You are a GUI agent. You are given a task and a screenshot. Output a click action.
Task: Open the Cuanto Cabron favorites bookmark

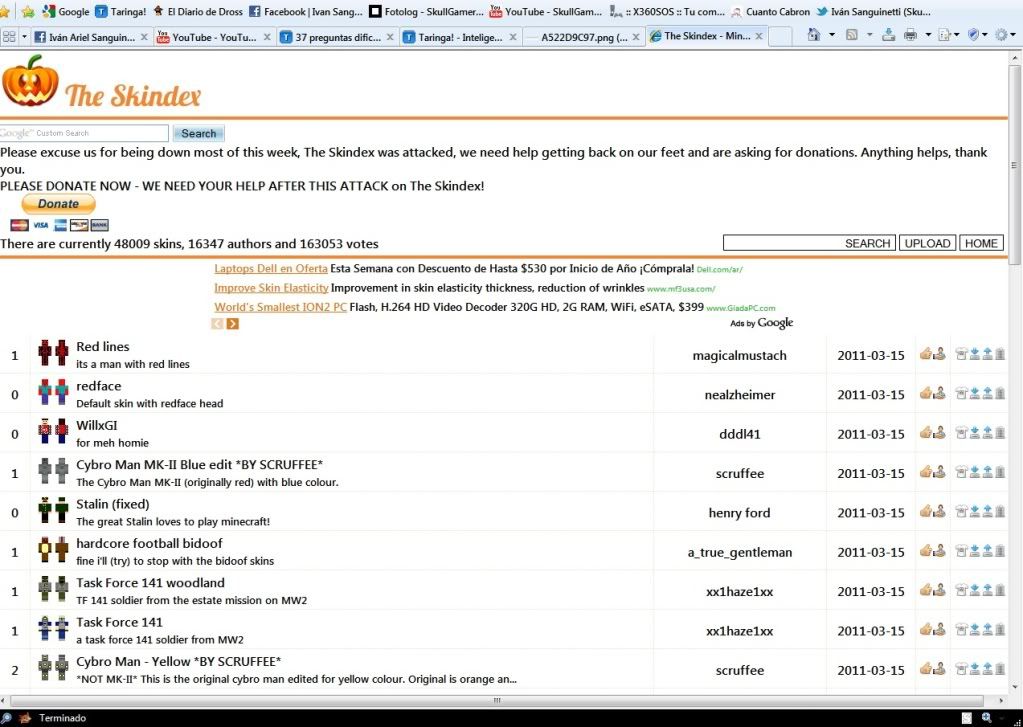[x=770, y=12]
